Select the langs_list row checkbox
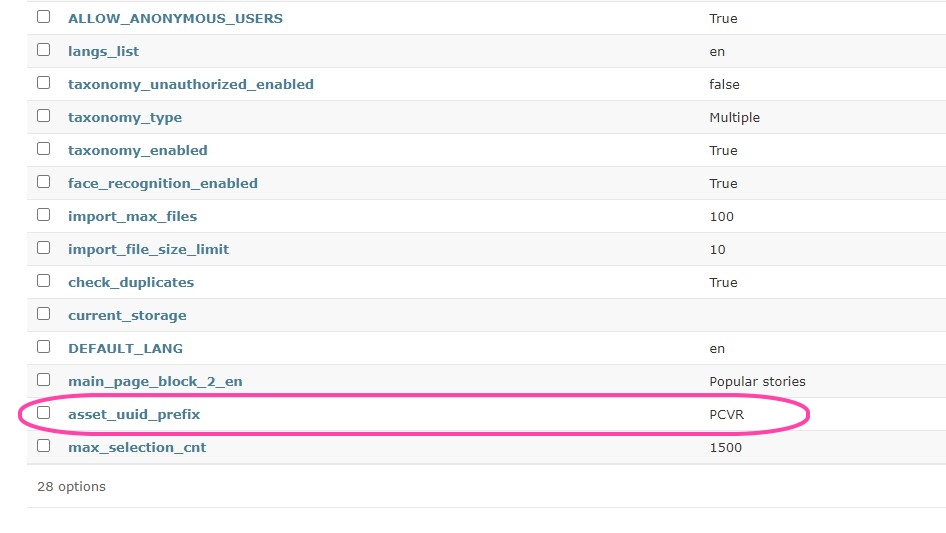Screen dimensions: 946x533 click(43, 49)
